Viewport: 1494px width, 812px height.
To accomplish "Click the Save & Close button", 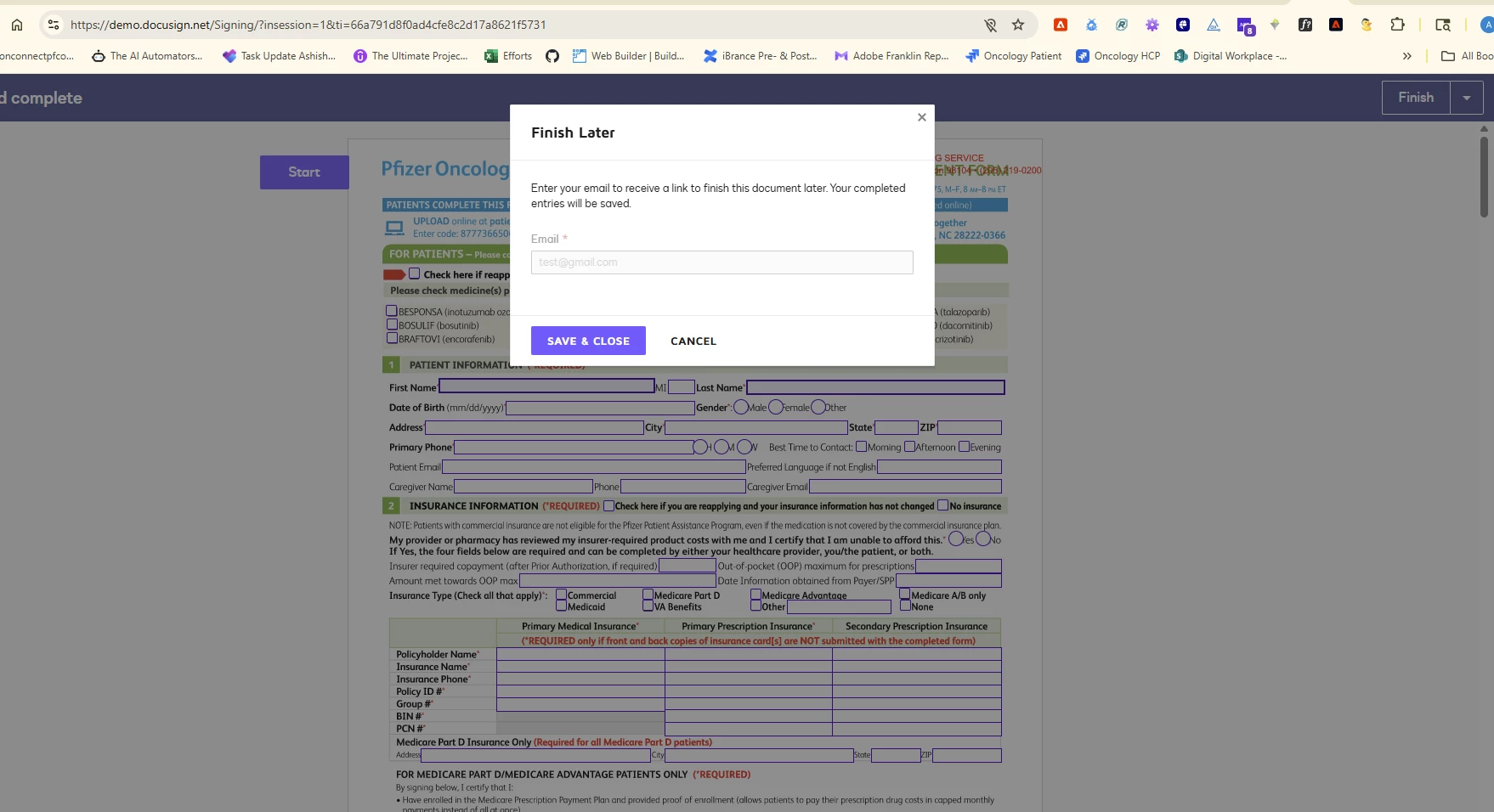I will pyautogui.click(x=588, y=341).
